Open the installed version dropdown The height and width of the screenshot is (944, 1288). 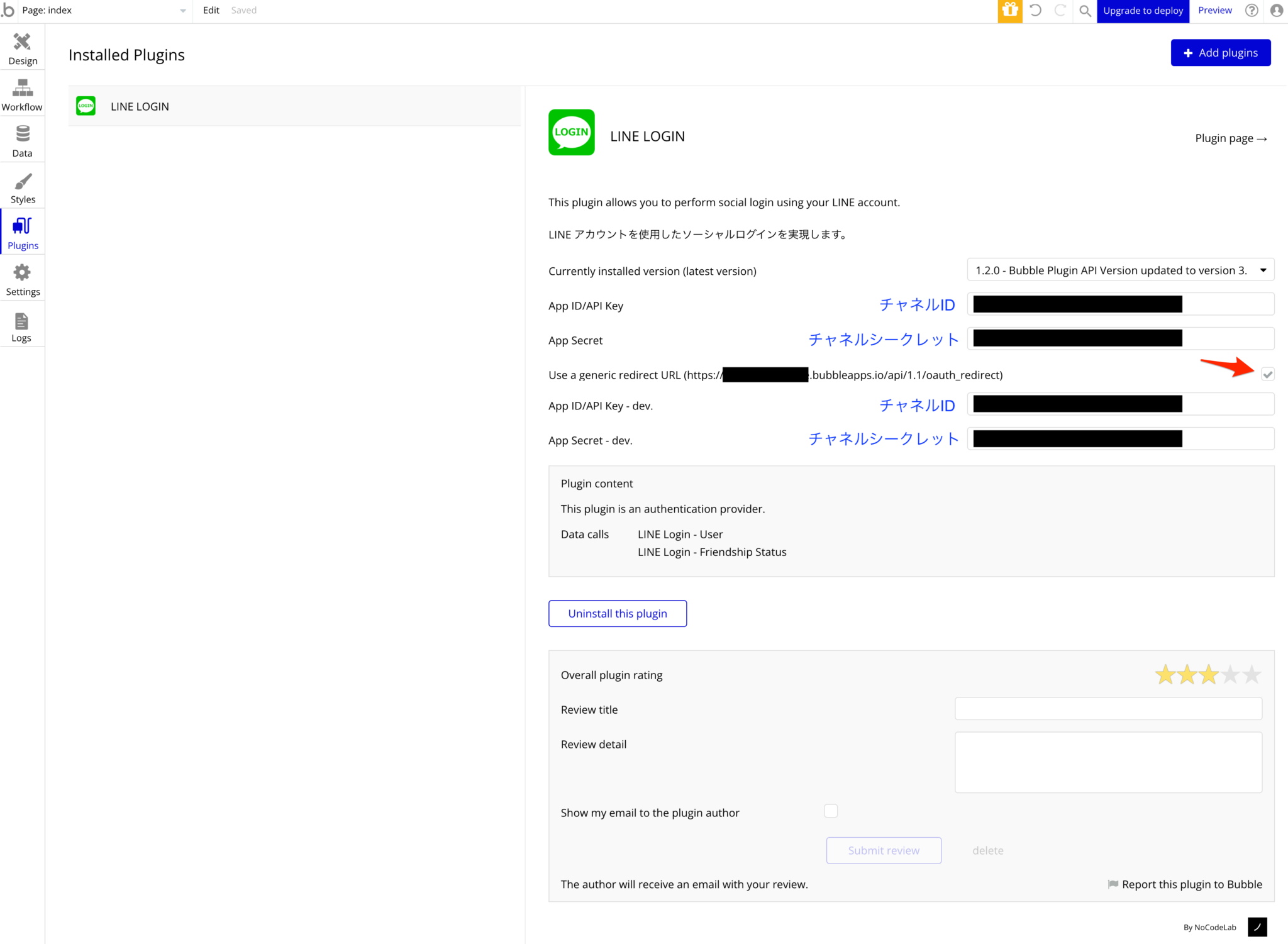point(1119,270)
